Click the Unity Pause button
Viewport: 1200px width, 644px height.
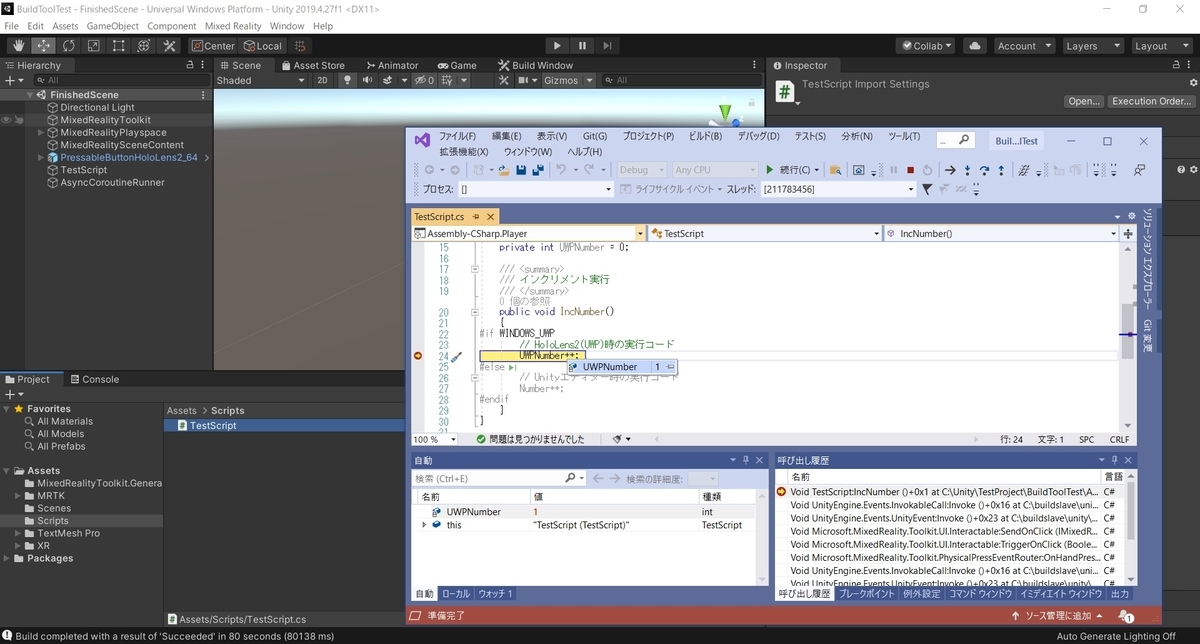pos(582,46)
